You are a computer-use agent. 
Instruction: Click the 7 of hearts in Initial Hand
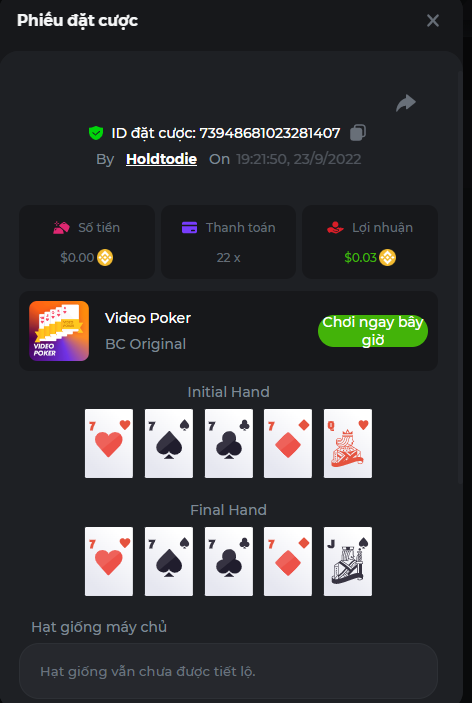pos(109,443)
